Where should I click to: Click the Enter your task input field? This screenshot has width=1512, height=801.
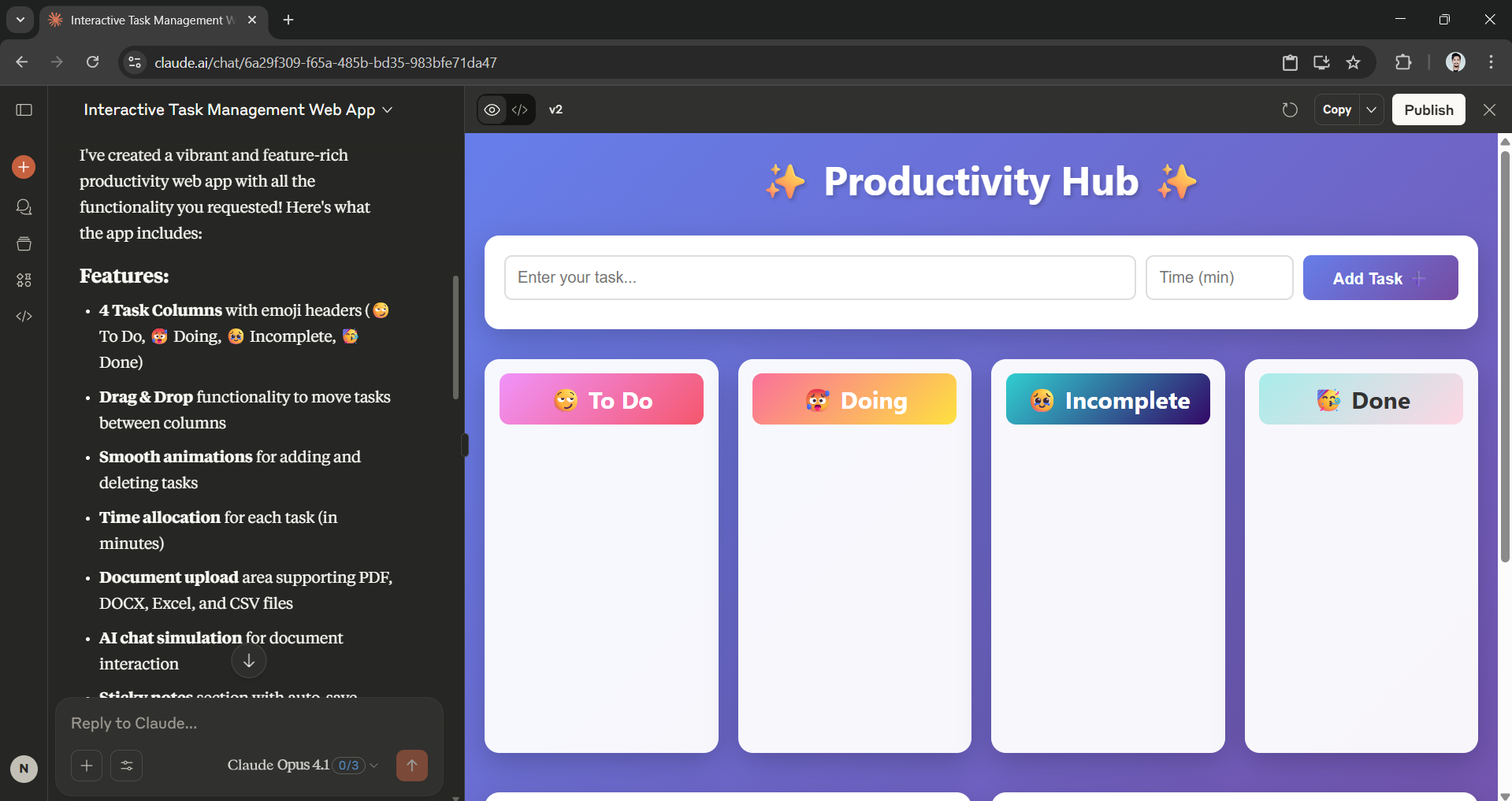(819, 277)
